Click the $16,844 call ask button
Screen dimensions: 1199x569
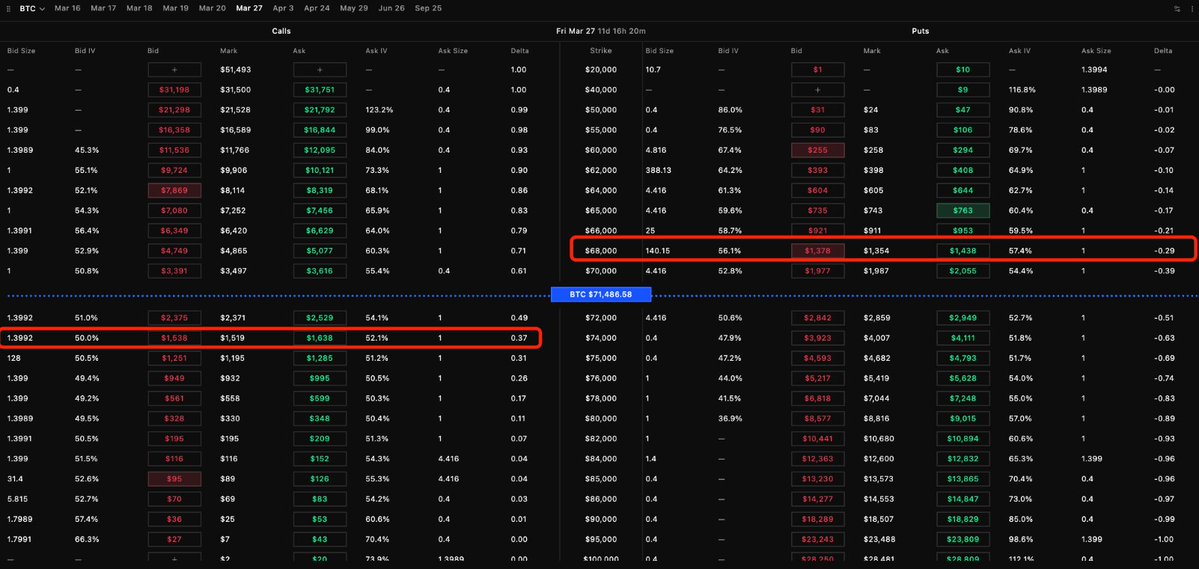coord(320,130)
